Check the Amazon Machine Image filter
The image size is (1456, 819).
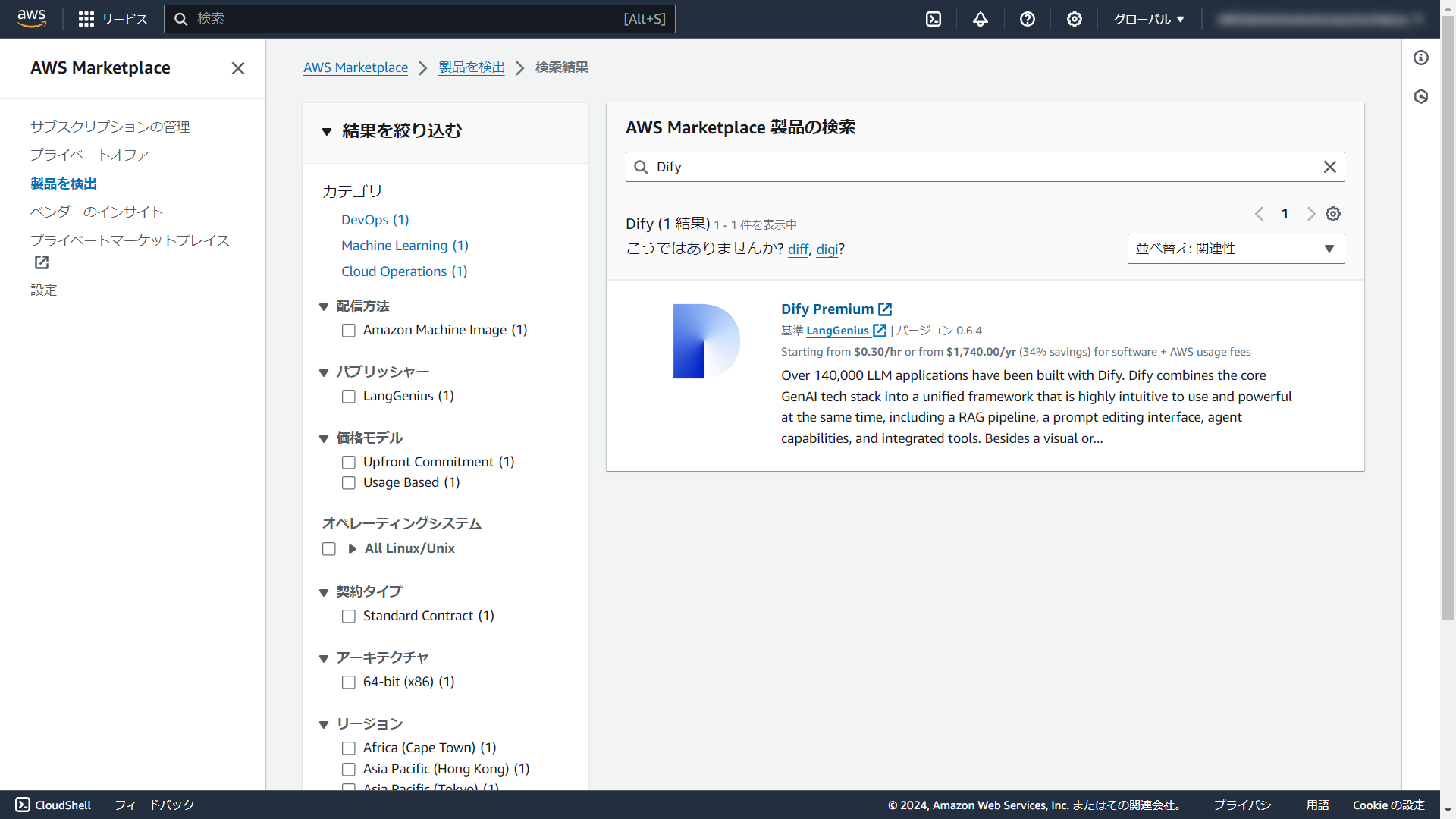tap(349, 331)
